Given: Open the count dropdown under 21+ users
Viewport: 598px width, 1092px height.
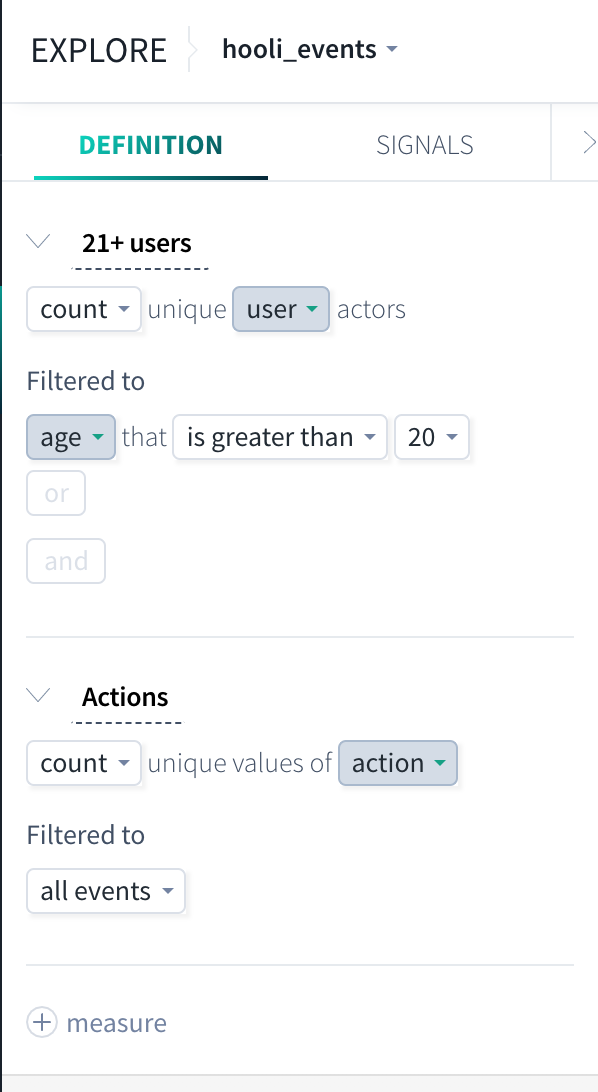Looking at the screenshot, I should (x=84, y=309).
